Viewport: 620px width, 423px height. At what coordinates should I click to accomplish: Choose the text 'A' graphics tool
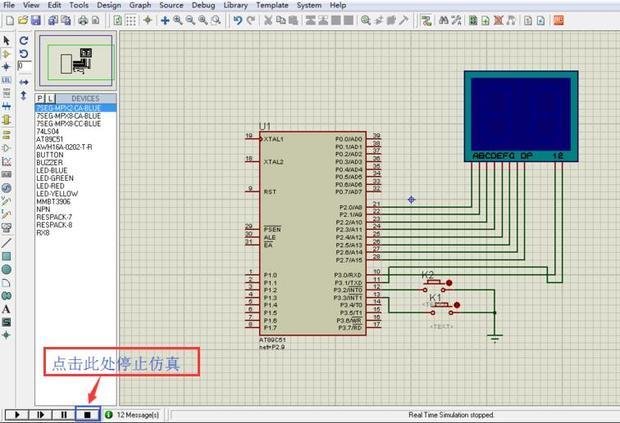[7, 309]
